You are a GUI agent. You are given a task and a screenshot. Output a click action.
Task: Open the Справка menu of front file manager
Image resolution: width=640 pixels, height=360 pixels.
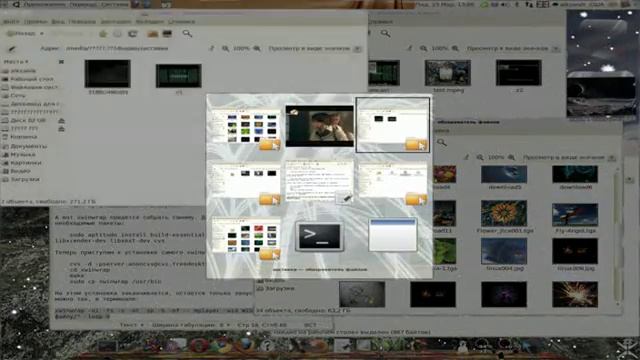click(182, 22)
